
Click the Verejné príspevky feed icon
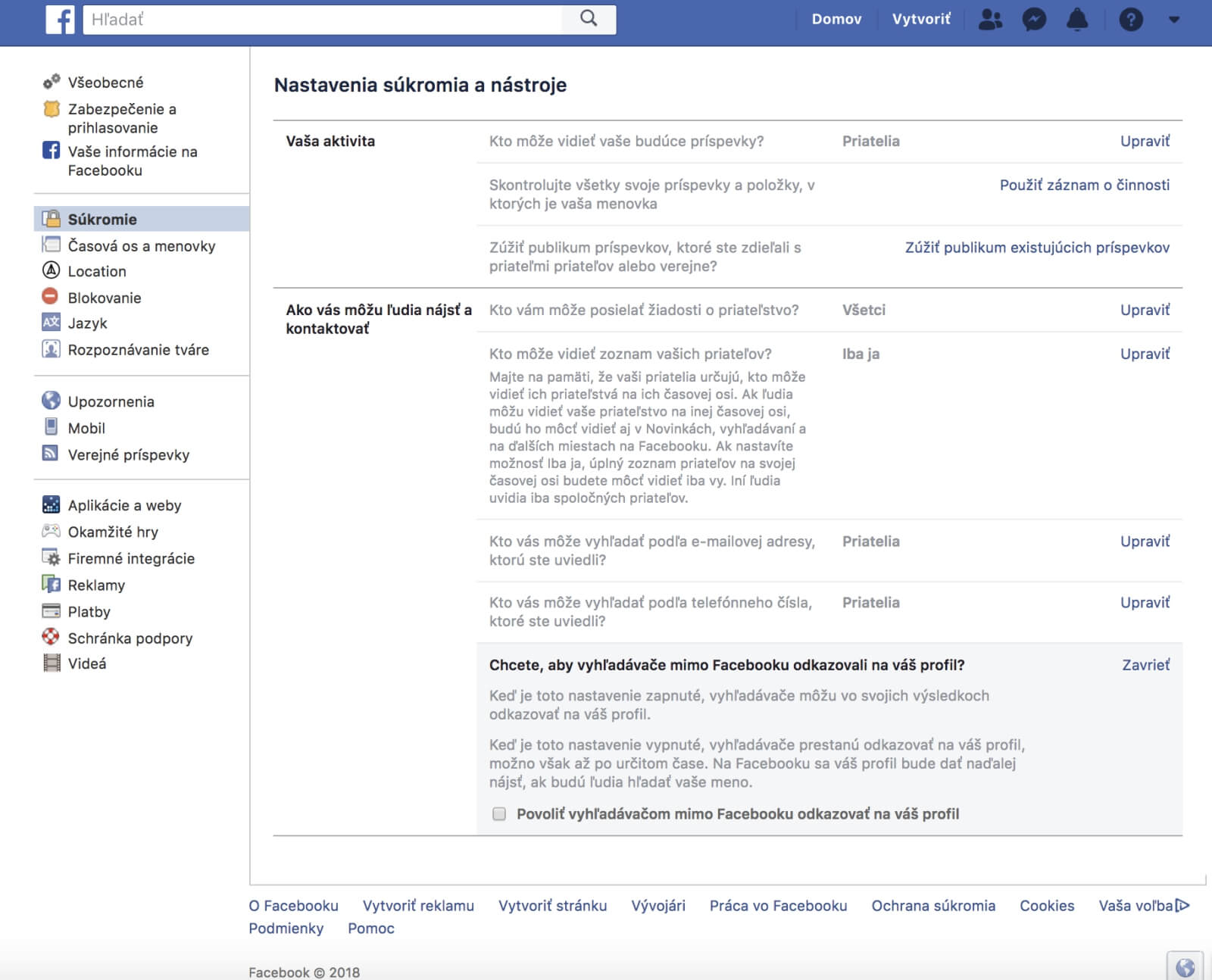tap(51, 454)
